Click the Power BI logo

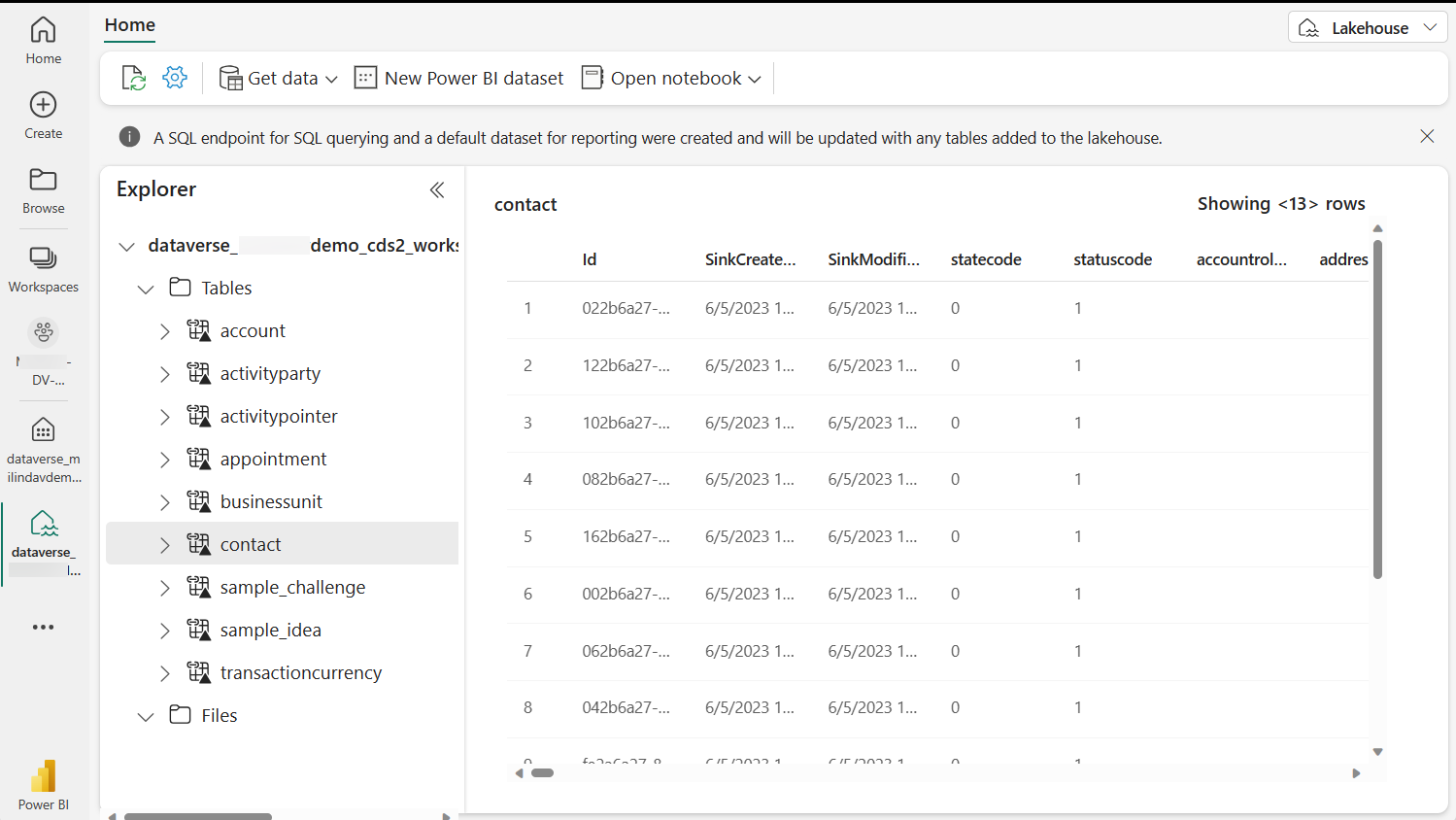(x=44, y=776)
